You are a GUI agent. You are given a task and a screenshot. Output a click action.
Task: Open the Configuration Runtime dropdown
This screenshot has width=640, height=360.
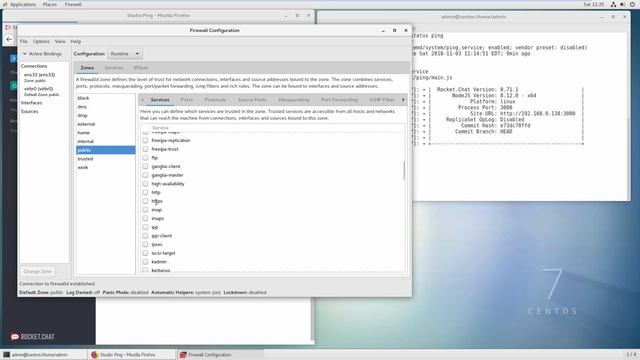pos(125,53)
